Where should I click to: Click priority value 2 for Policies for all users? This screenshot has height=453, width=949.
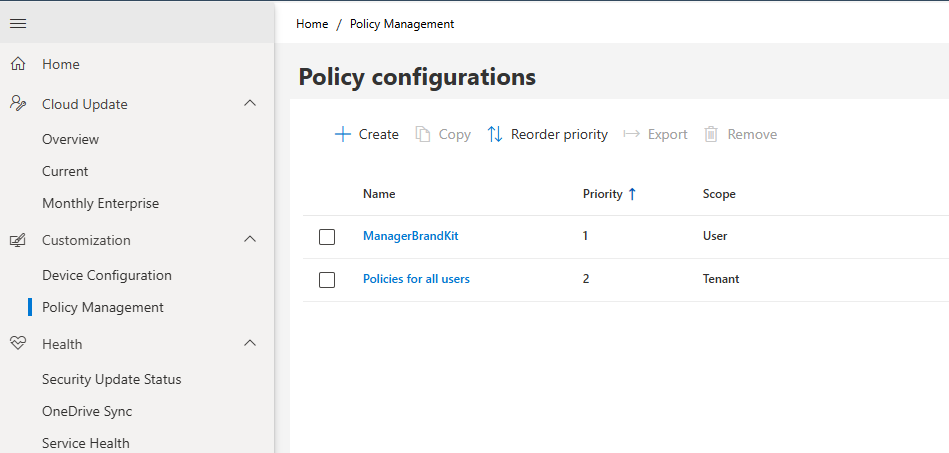coord(586,279)
